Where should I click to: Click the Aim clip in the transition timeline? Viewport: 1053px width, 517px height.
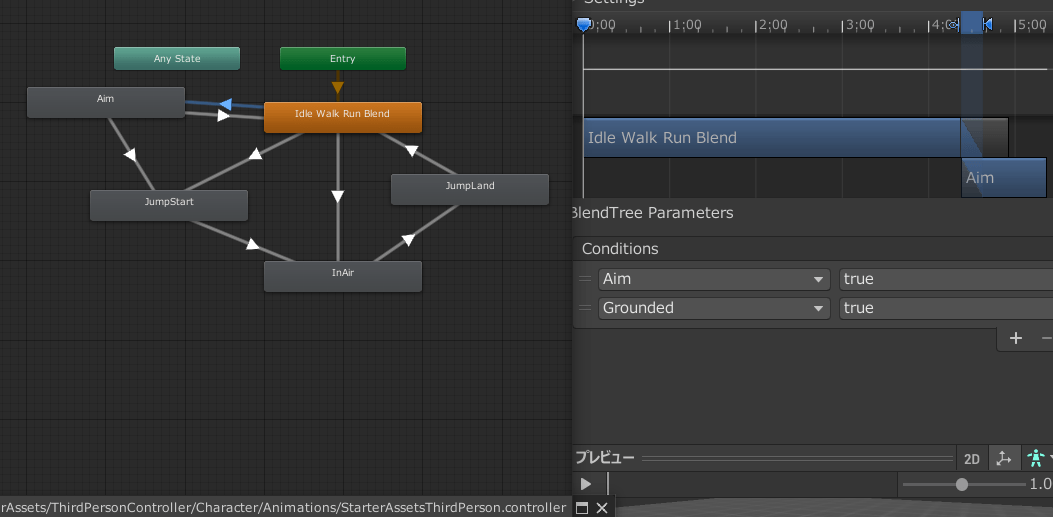(x=1004, y=178)
